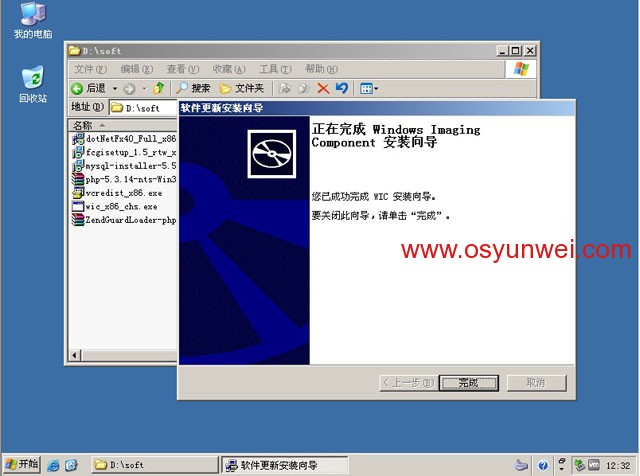Click the Back (上一步) button in wizard
The height and width of the screenshot is (476, 640).
(x=409, y=383)
